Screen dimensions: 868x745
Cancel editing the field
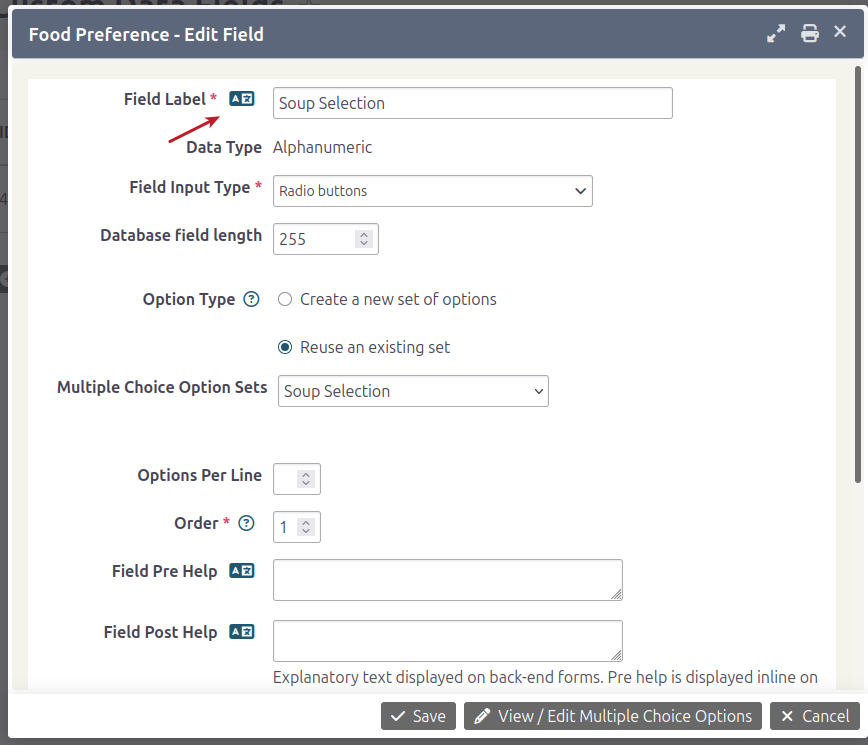pos(814,716)
